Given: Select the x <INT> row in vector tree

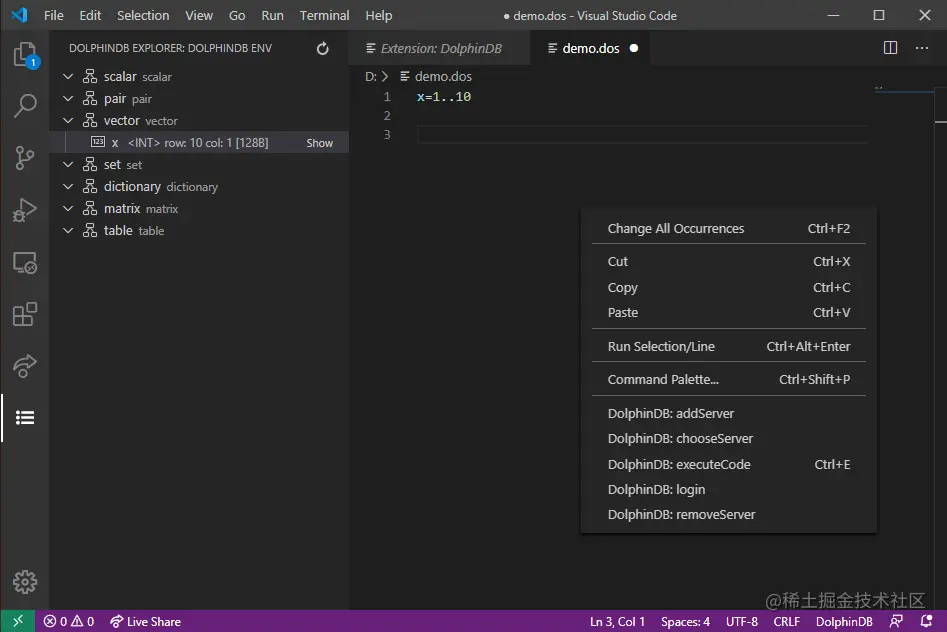Looking at the screenshot, I should tap(199, 143).
